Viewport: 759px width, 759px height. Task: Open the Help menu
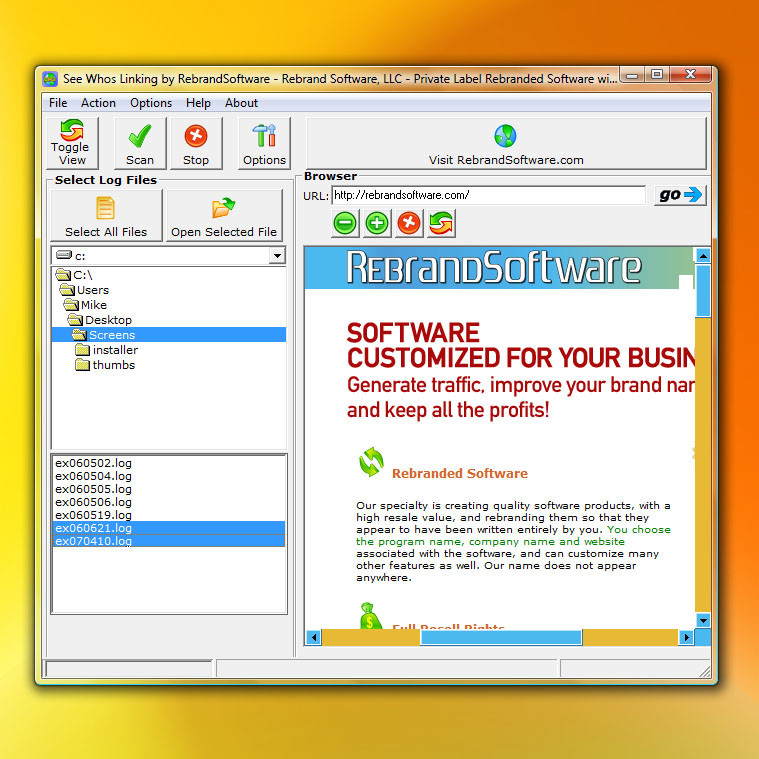pyautogui.click(x=198, y=103)
